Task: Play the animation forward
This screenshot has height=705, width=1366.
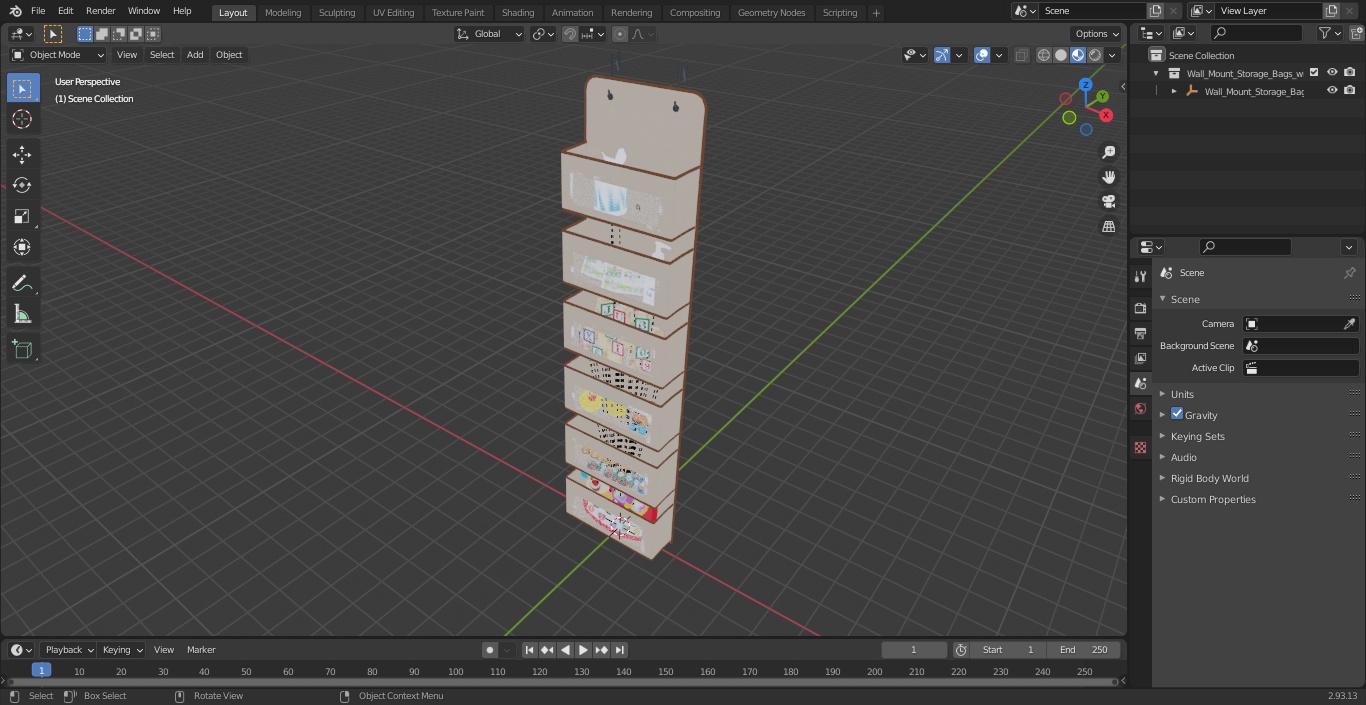Action: pyautogui.click(x=583, y=650)
